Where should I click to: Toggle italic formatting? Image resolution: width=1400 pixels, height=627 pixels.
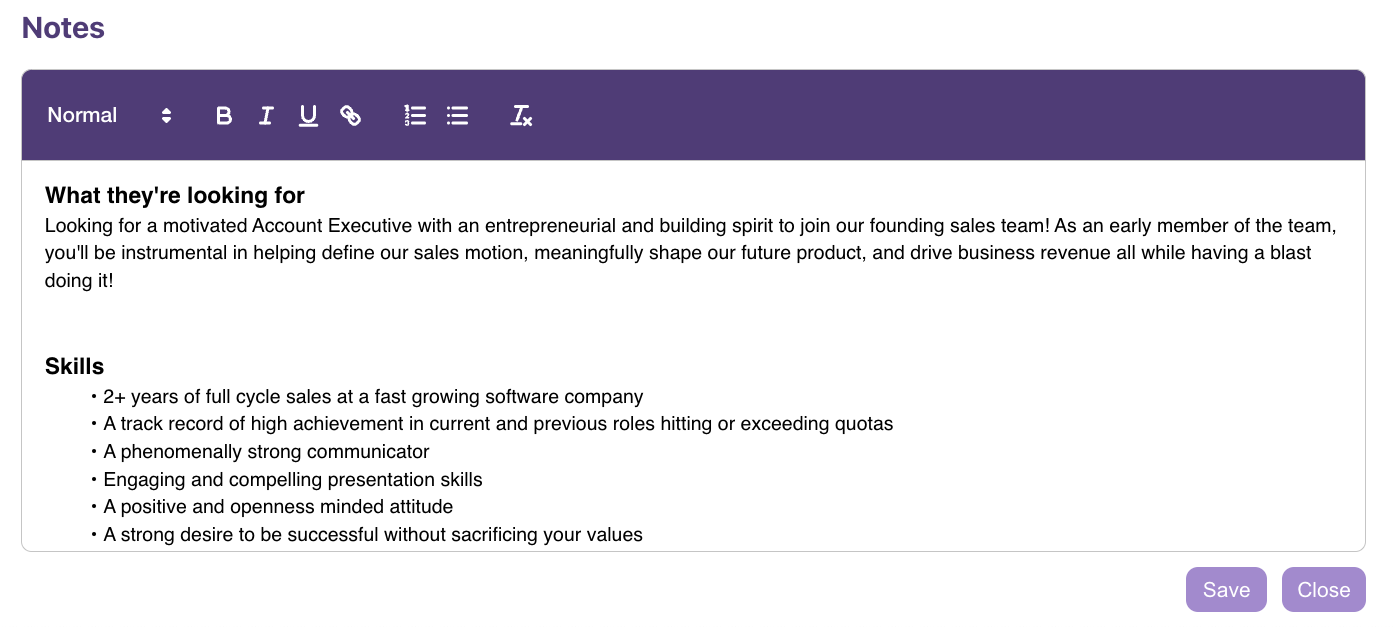click(266, 116)
